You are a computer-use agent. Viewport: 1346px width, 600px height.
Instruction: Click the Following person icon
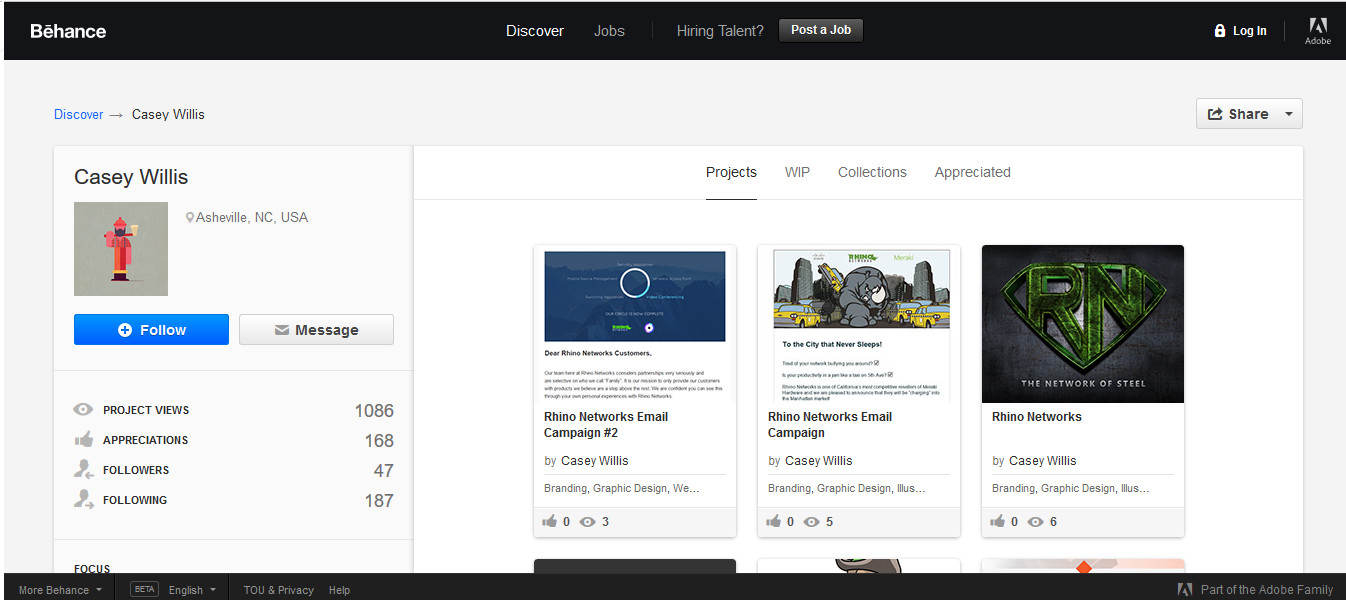pyautogui.click(x=84, y=500)
